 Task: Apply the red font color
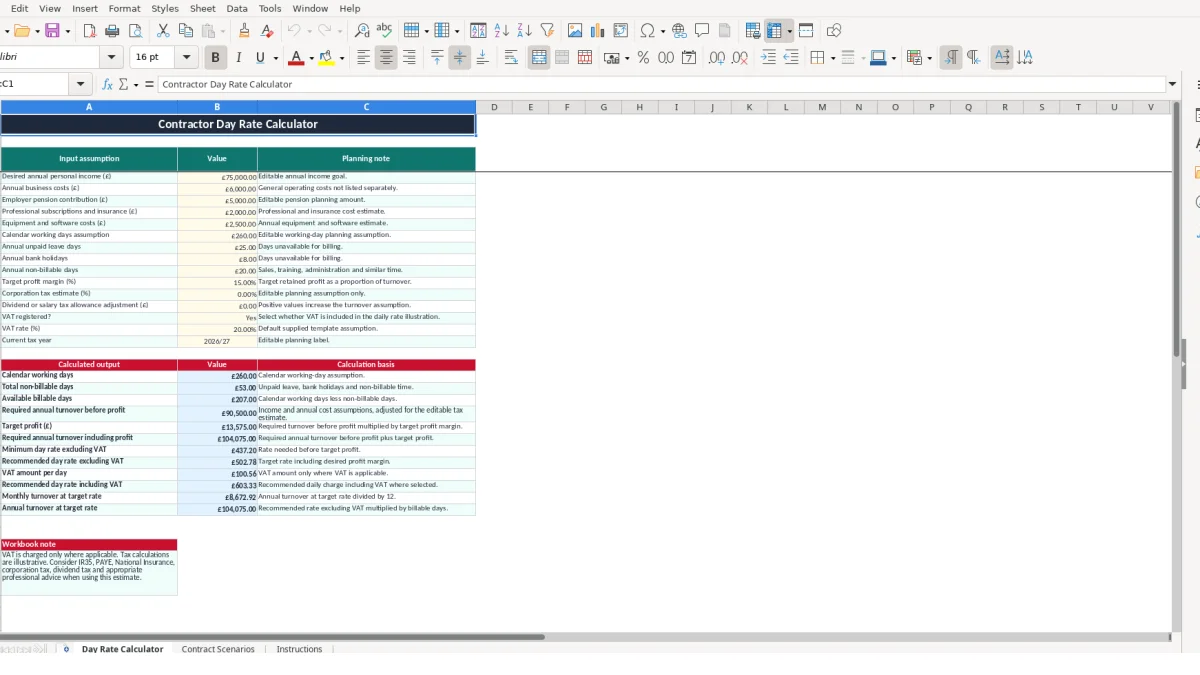click(x=295, y=58)
